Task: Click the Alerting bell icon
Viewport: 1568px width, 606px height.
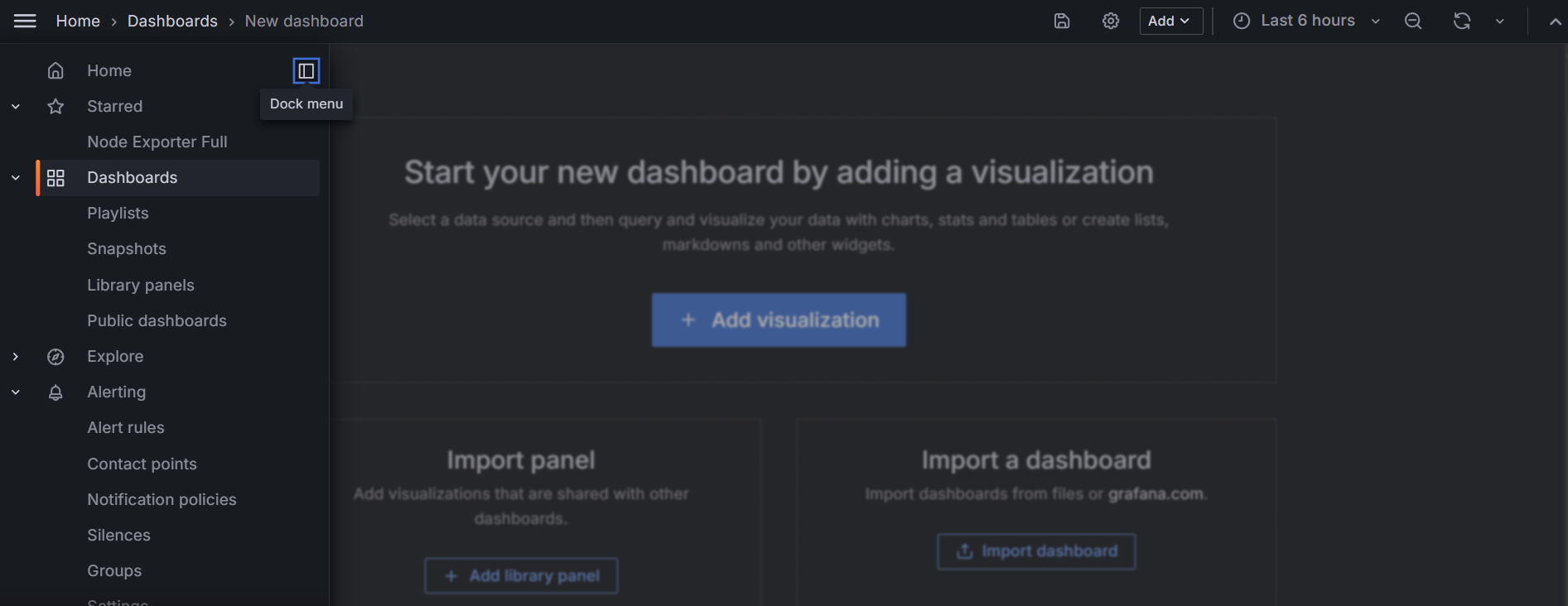Action: point(55,392)
